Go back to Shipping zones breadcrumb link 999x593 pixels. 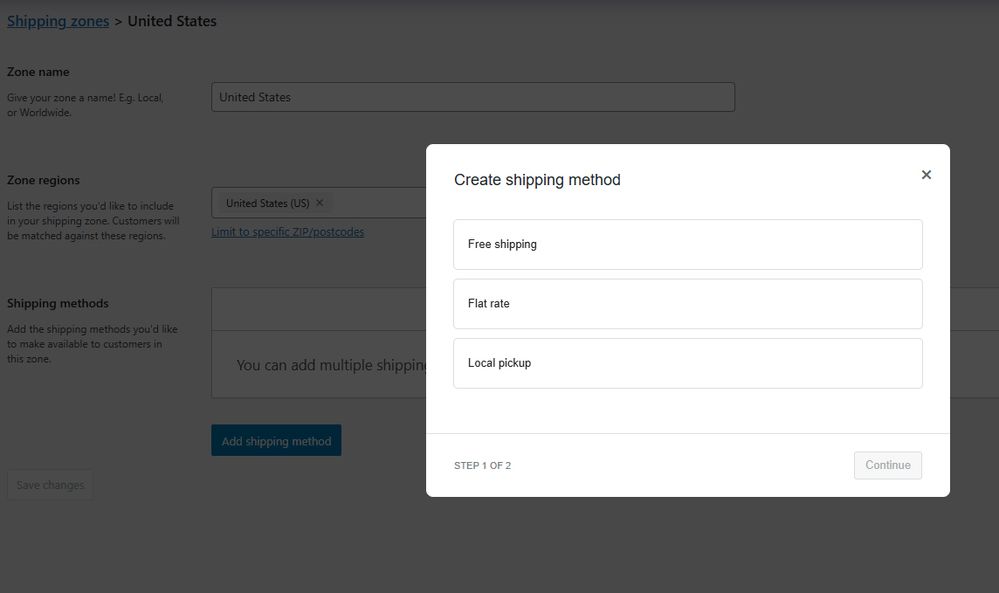[58, 21]
